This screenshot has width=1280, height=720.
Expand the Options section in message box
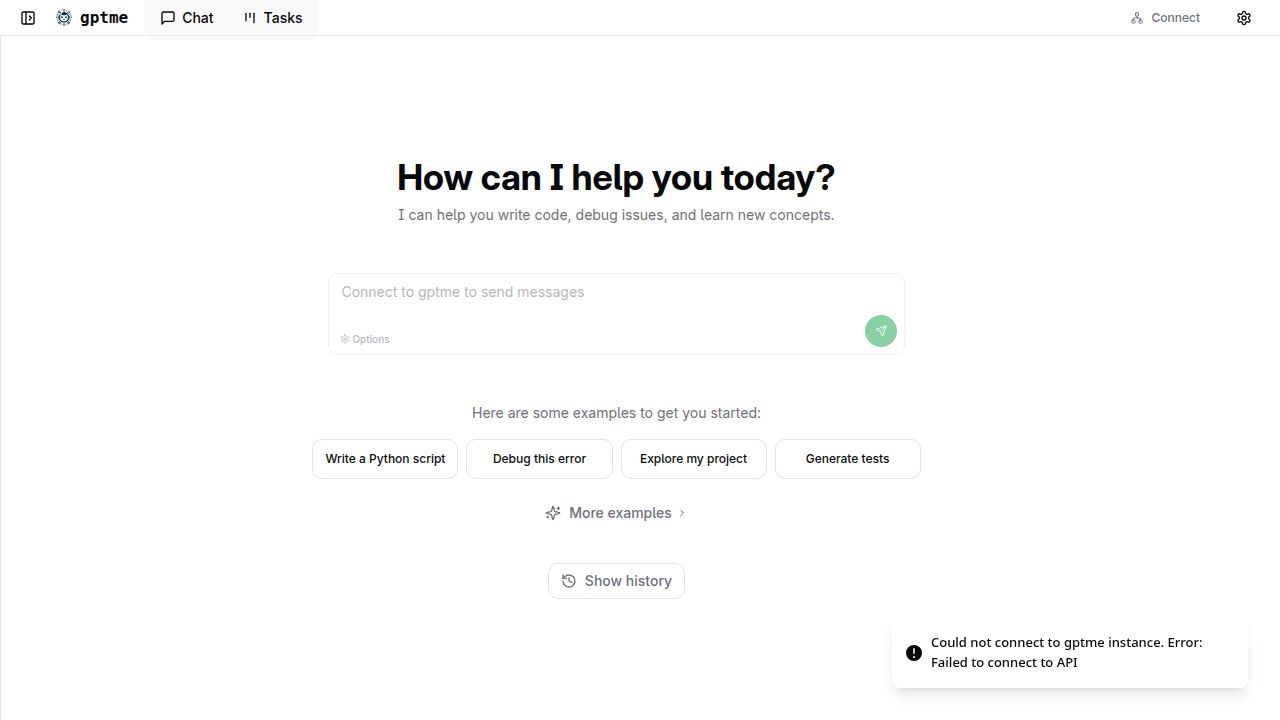[365, 339]
